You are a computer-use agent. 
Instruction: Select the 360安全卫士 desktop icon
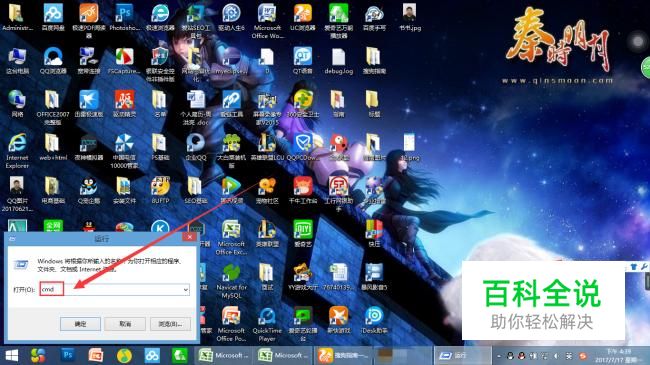(303, 104)
